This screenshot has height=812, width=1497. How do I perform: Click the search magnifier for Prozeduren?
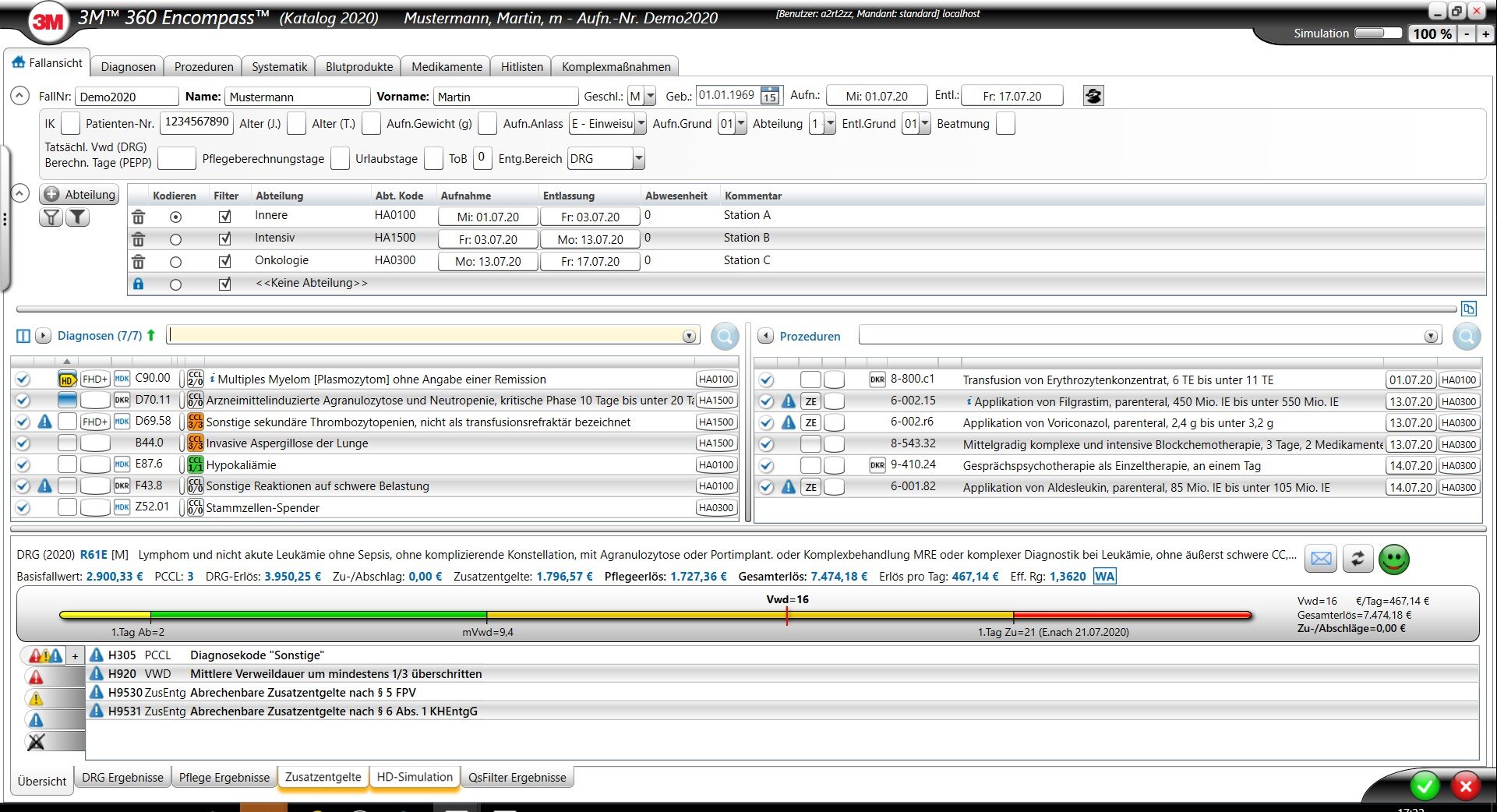click(1467, 337)
